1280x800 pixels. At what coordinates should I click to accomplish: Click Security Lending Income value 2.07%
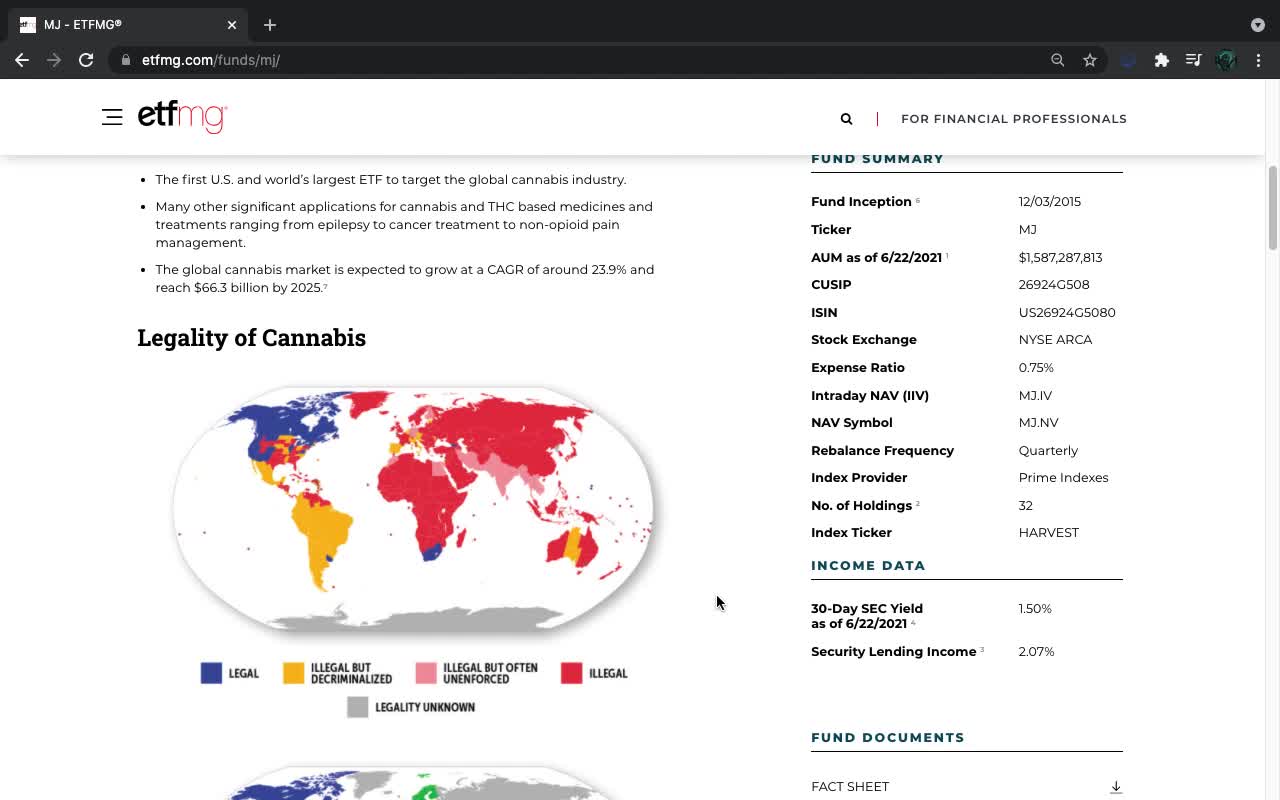[1037, 652]
